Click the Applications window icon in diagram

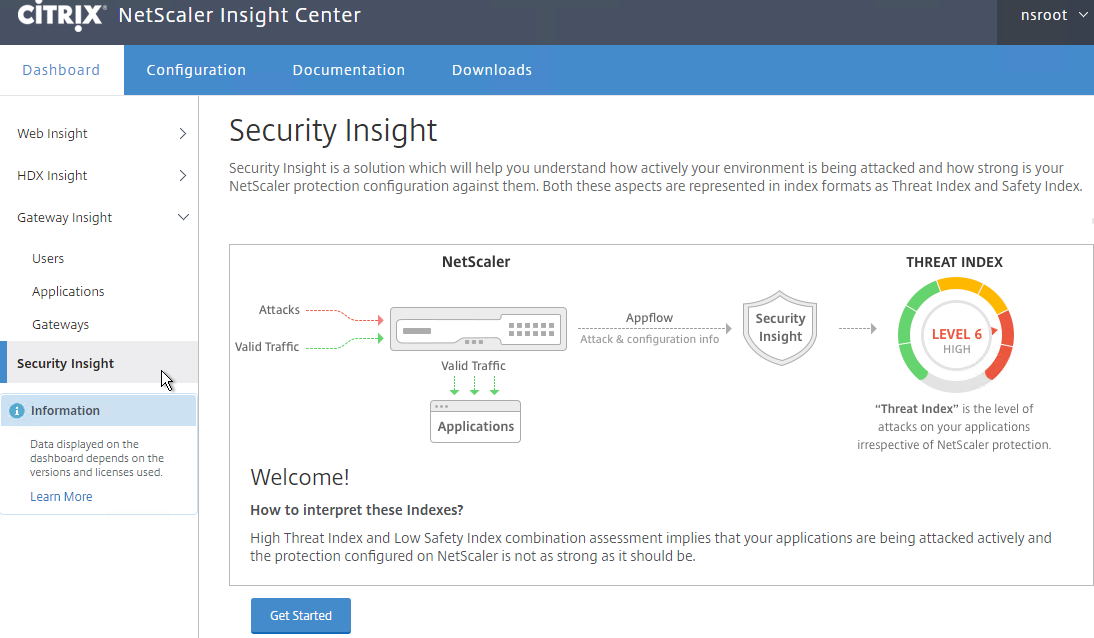[475, 421]
